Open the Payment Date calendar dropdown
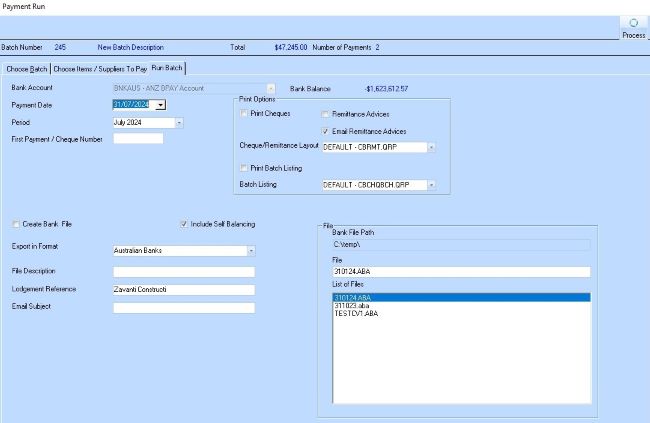Image resolution: width=650 pixels, height=423 pixels. pos(161,104)
